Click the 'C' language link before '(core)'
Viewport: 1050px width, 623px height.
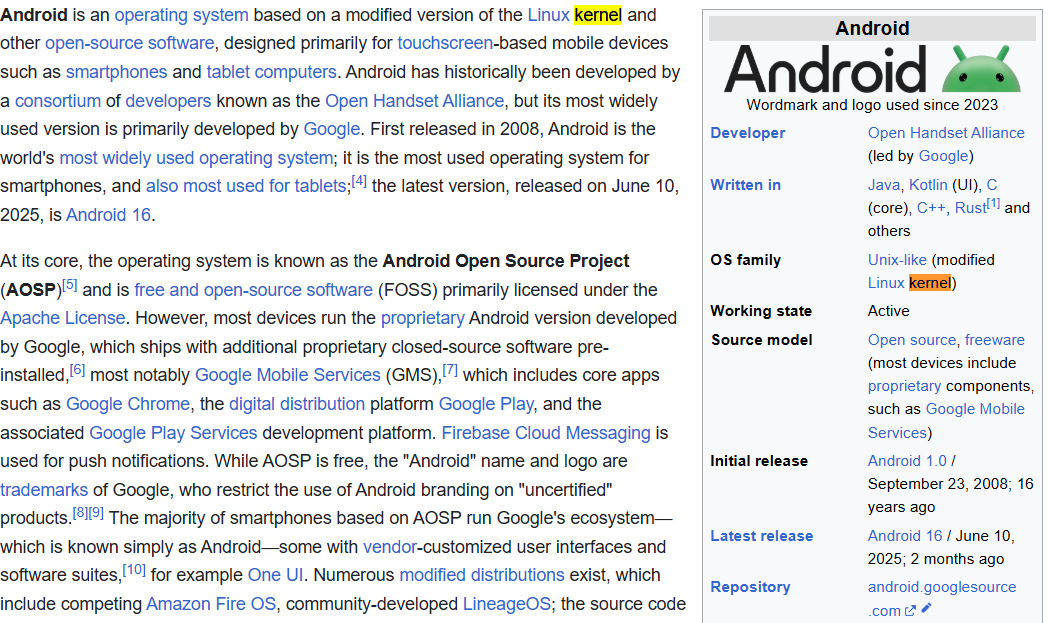pyautogui.click(x=992, y=185)
